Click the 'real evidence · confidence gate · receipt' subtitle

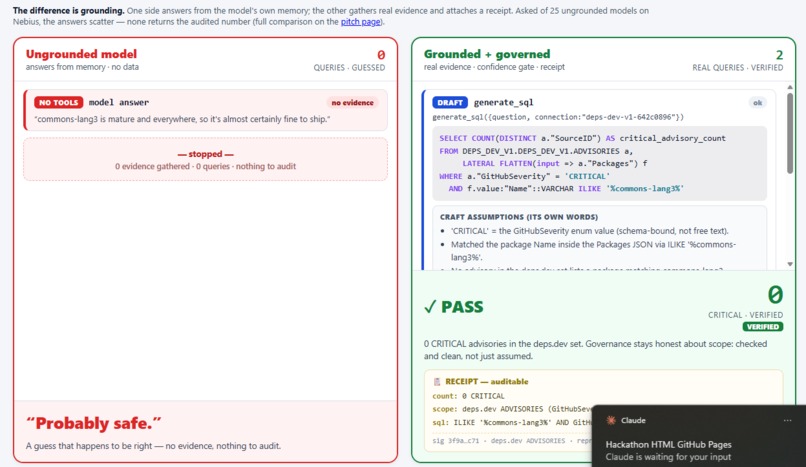tap(494, 67)
